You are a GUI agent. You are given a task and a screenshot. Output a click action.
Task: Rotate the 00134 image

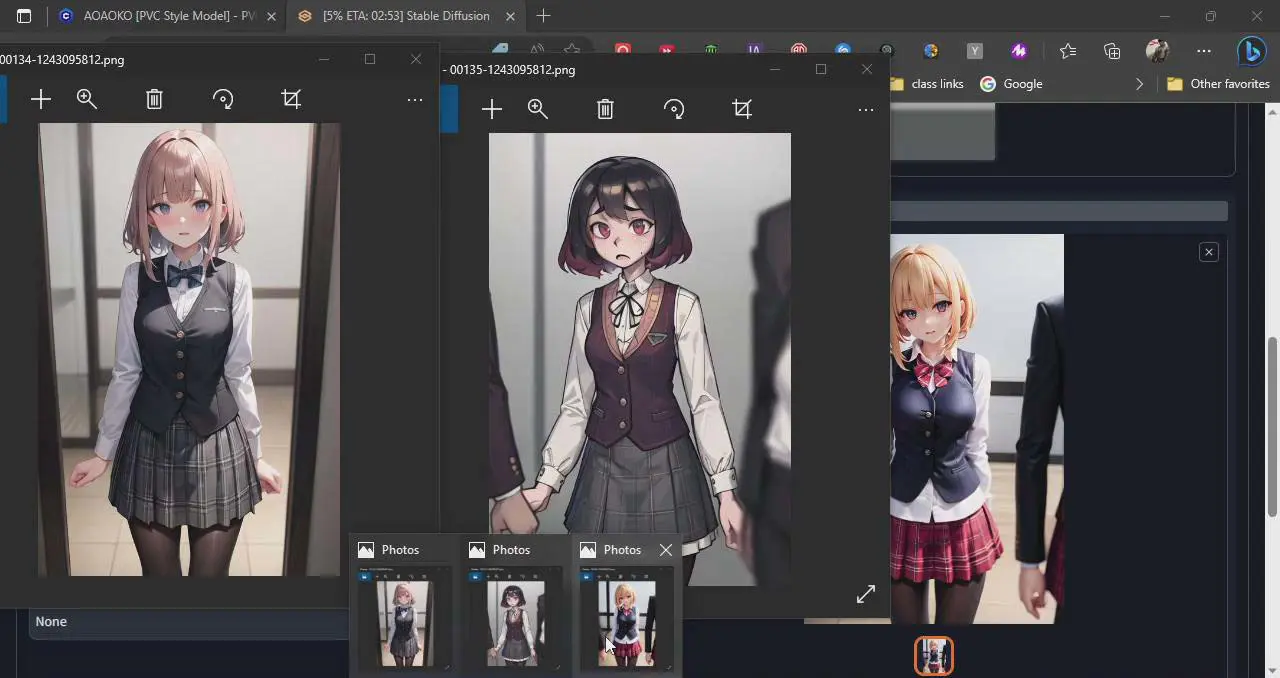point(223,99)
